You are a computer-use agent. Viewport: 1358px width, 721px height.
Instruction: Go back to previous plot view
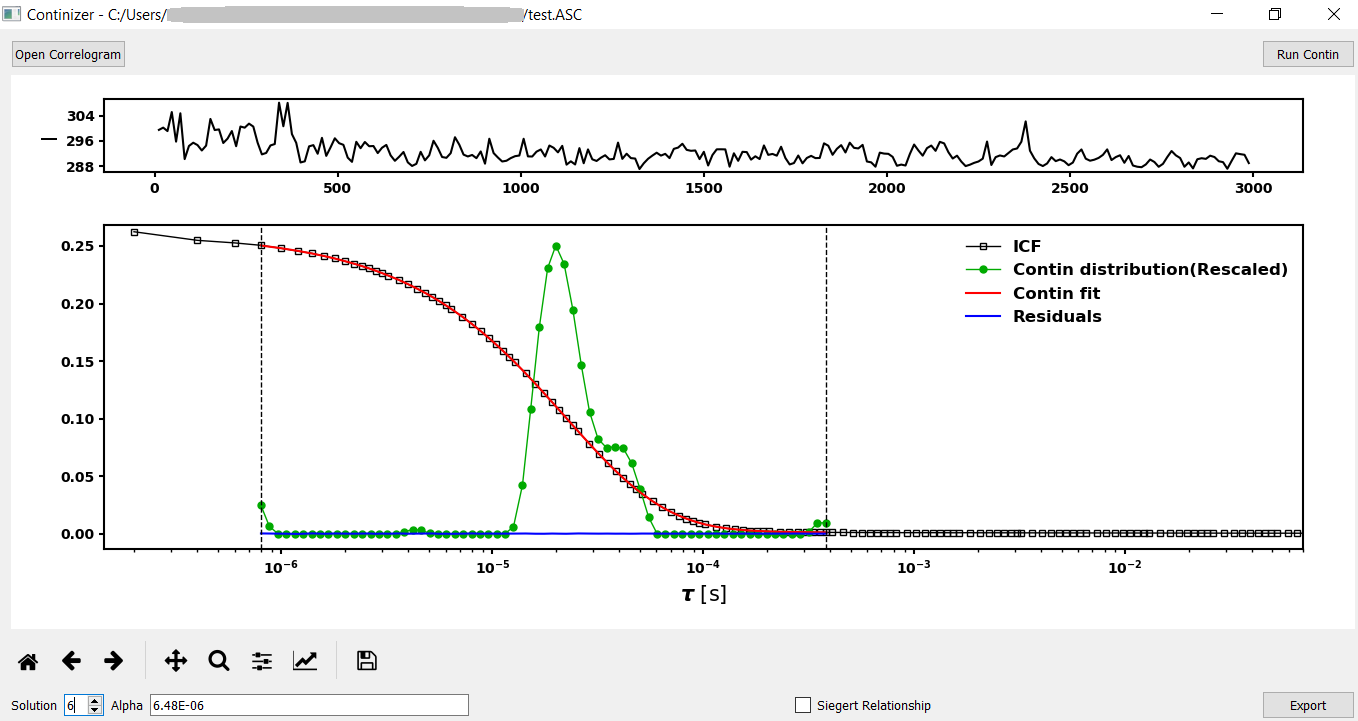pos(71,661)
